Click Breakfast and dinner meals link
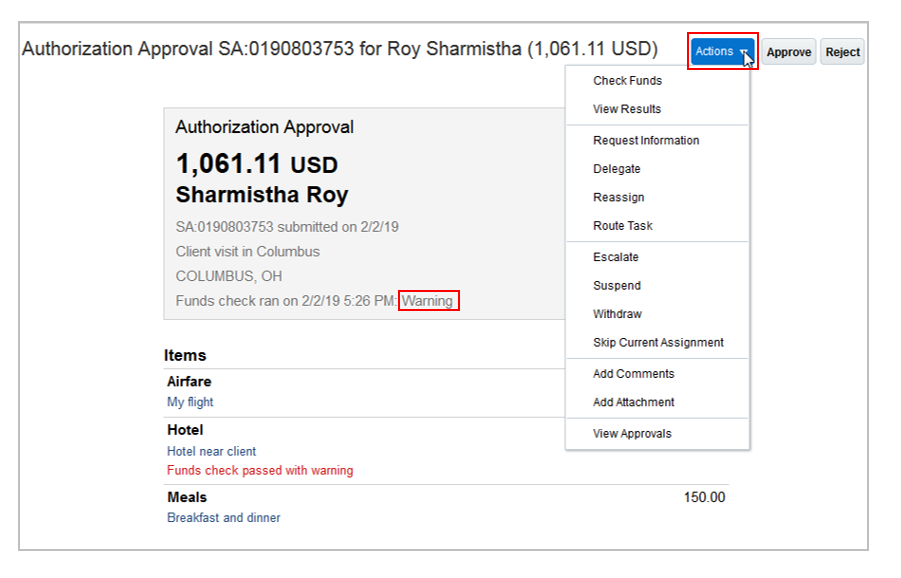The width and height of the screenshot is (901, 578). tap(224, 518)
